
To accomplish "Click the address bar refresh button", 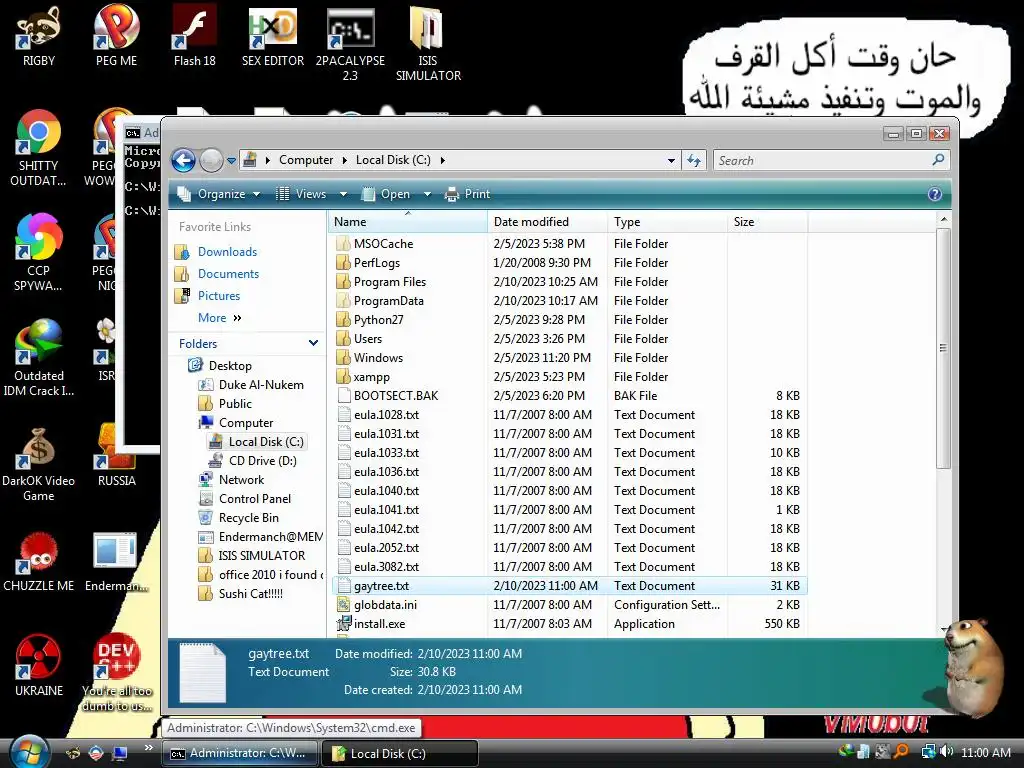I will click(694, 160).
